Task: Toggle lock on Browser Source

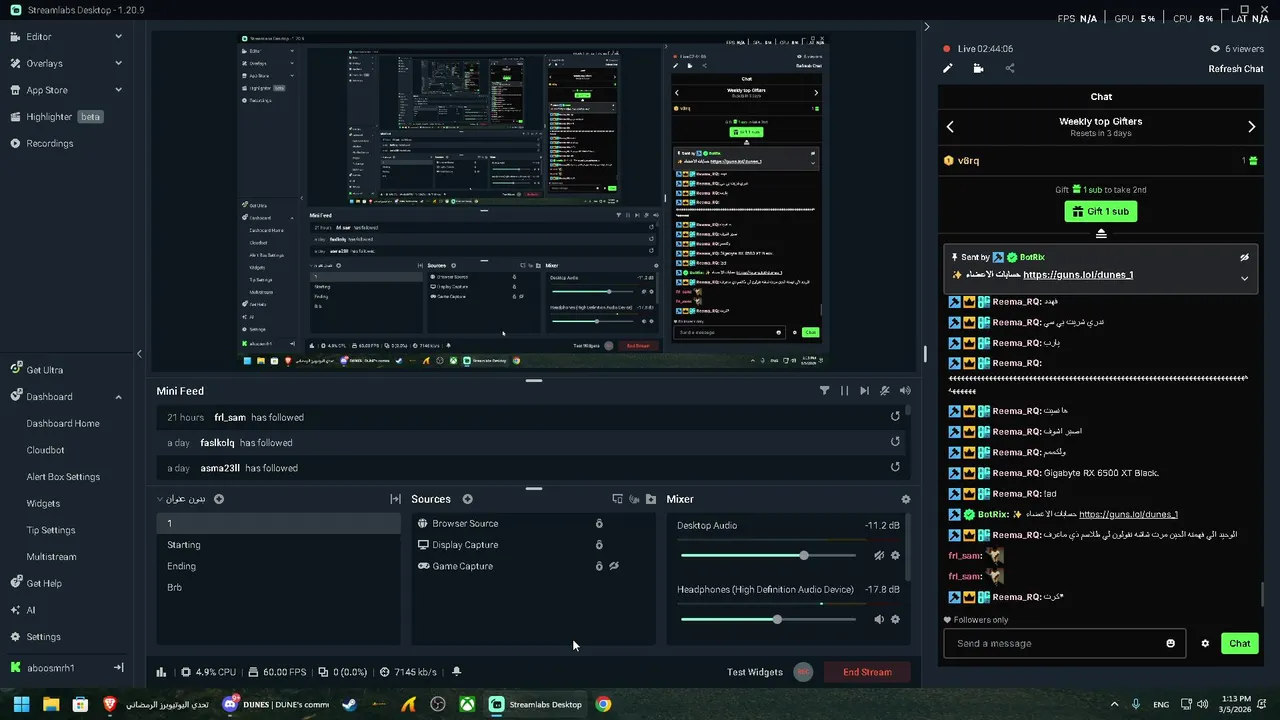Action: click(599, 523)
